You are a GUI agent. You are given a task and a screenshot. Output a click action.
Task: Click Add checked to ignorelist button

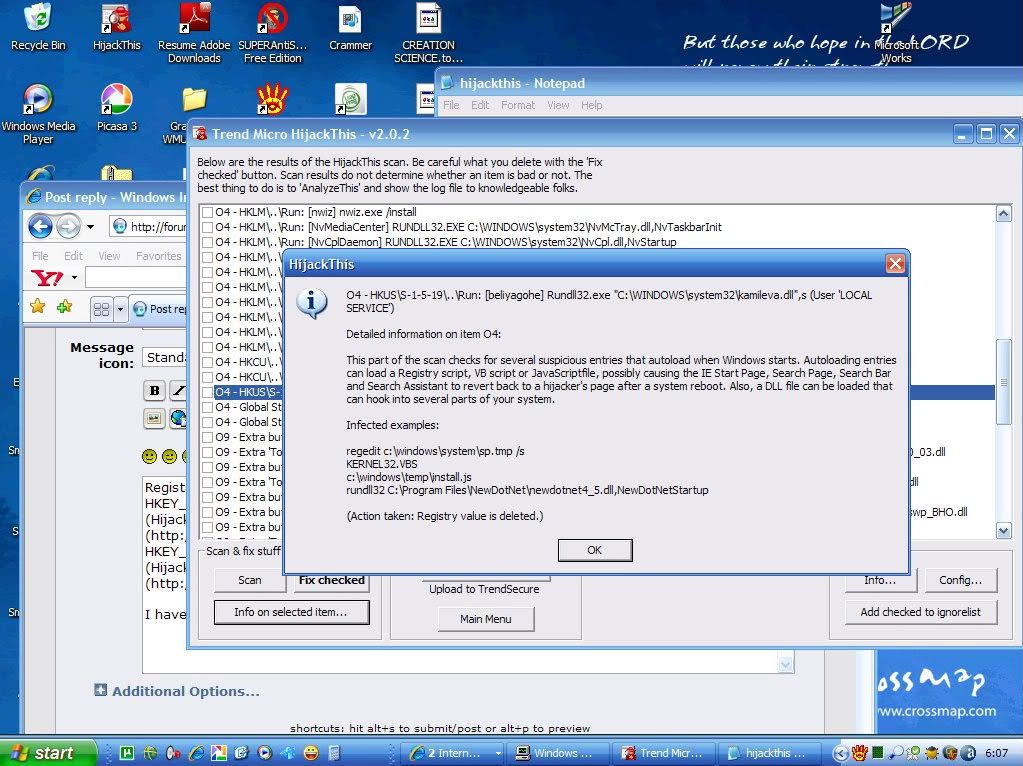[921, 612]
